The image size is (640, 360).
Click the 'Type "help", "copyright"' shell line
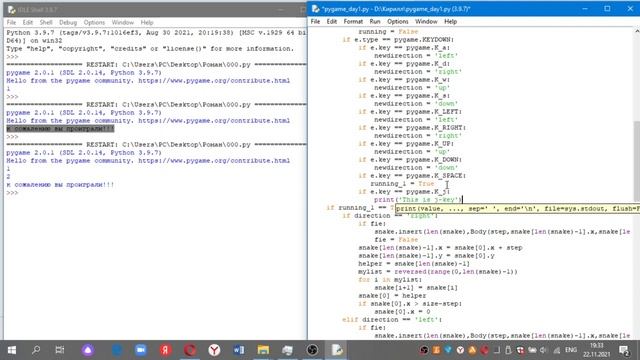click(150, 49)
